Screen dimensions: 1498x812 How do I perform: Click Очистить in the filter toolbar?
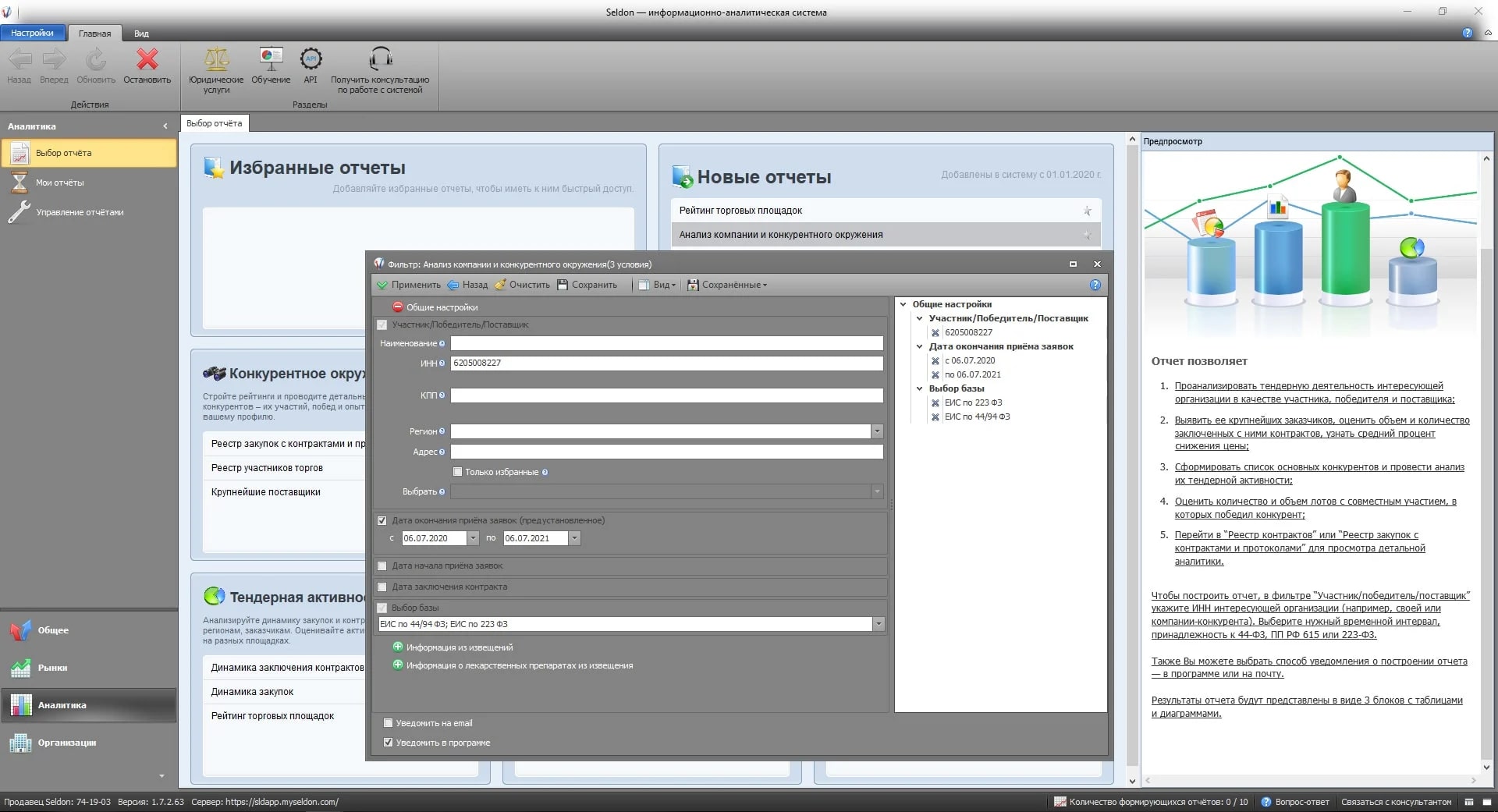(x=522, y=285)
